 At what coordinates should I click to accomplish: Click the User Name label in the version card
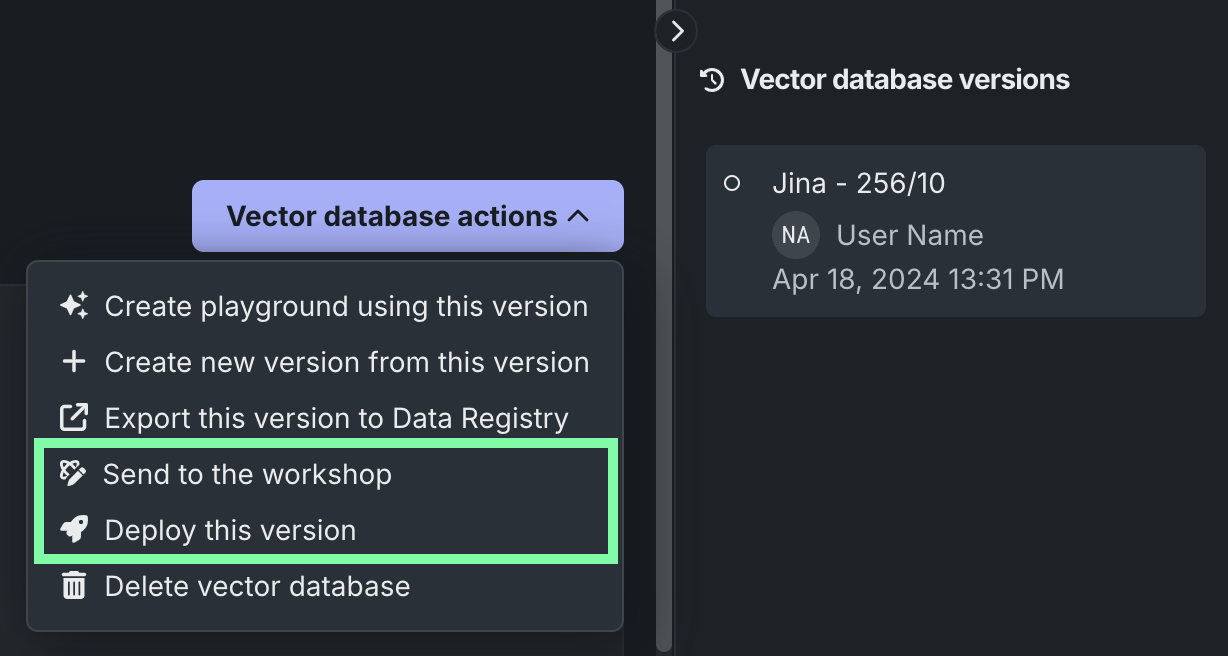[909, 236]
